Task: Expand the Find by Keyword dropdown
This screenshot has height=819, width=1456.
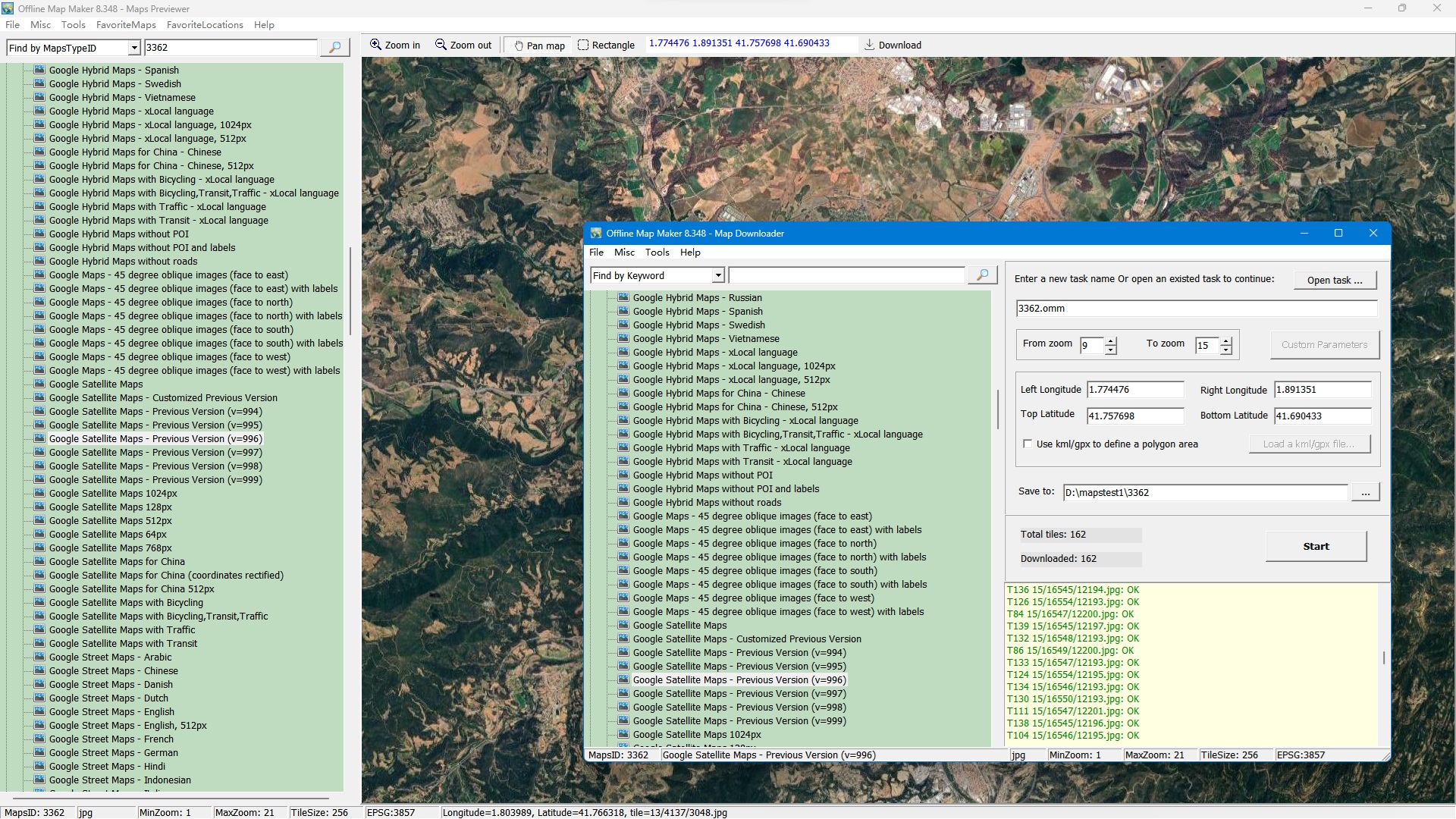Action: click(717, 275)
